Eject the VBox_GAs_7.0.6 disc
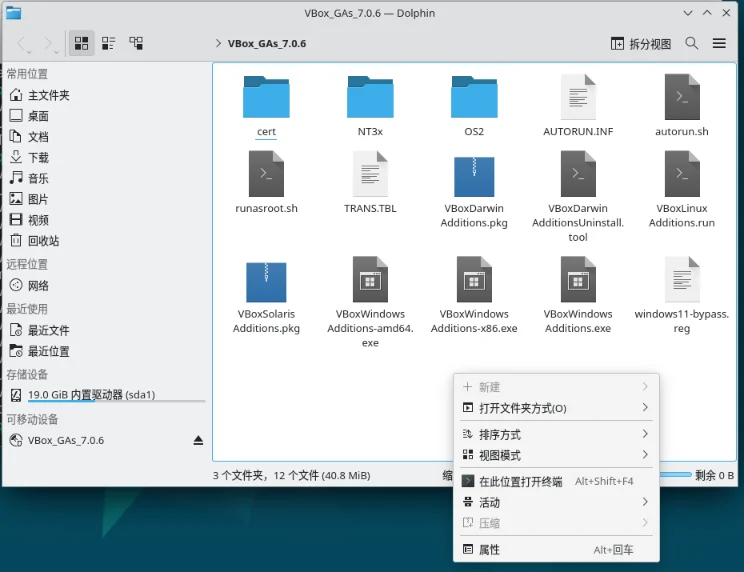The image size is (744, 572). tap(198, 441)
